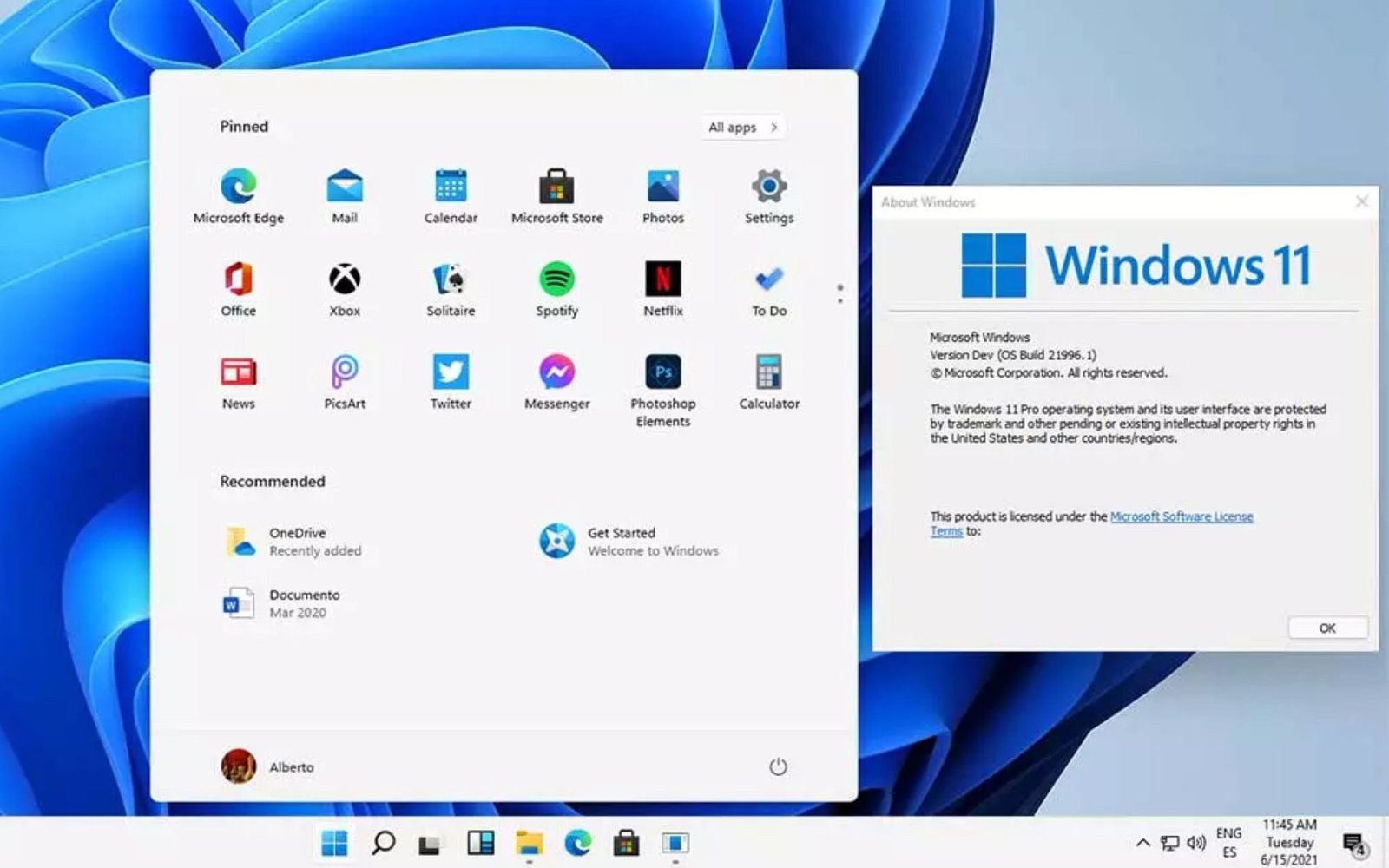Open the volume control in system tray
This screenshot has width=1389, height=868.
[1196, 843]
